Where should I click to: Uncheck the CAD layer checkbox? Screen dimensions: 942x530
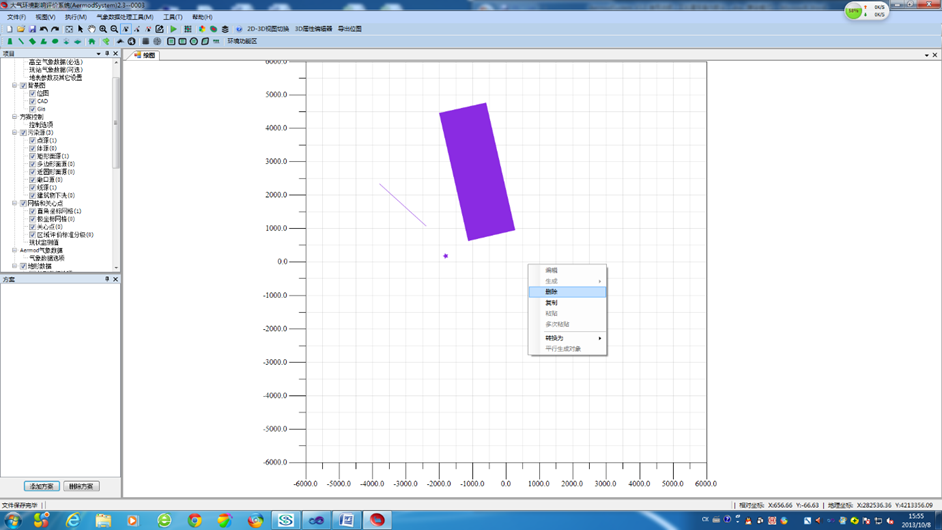(32, 101)
